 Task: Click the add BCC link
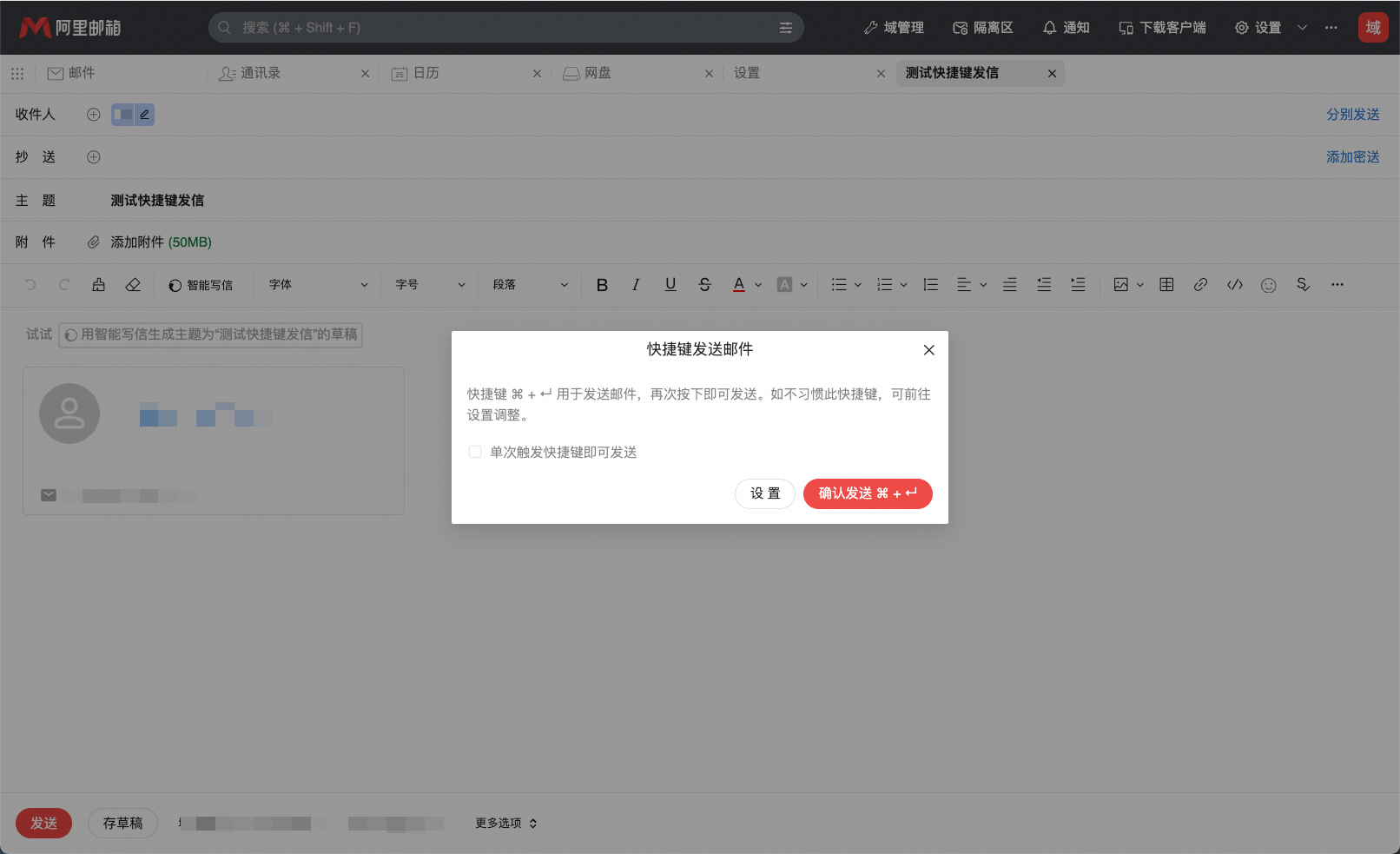(x=1352, y=157)
